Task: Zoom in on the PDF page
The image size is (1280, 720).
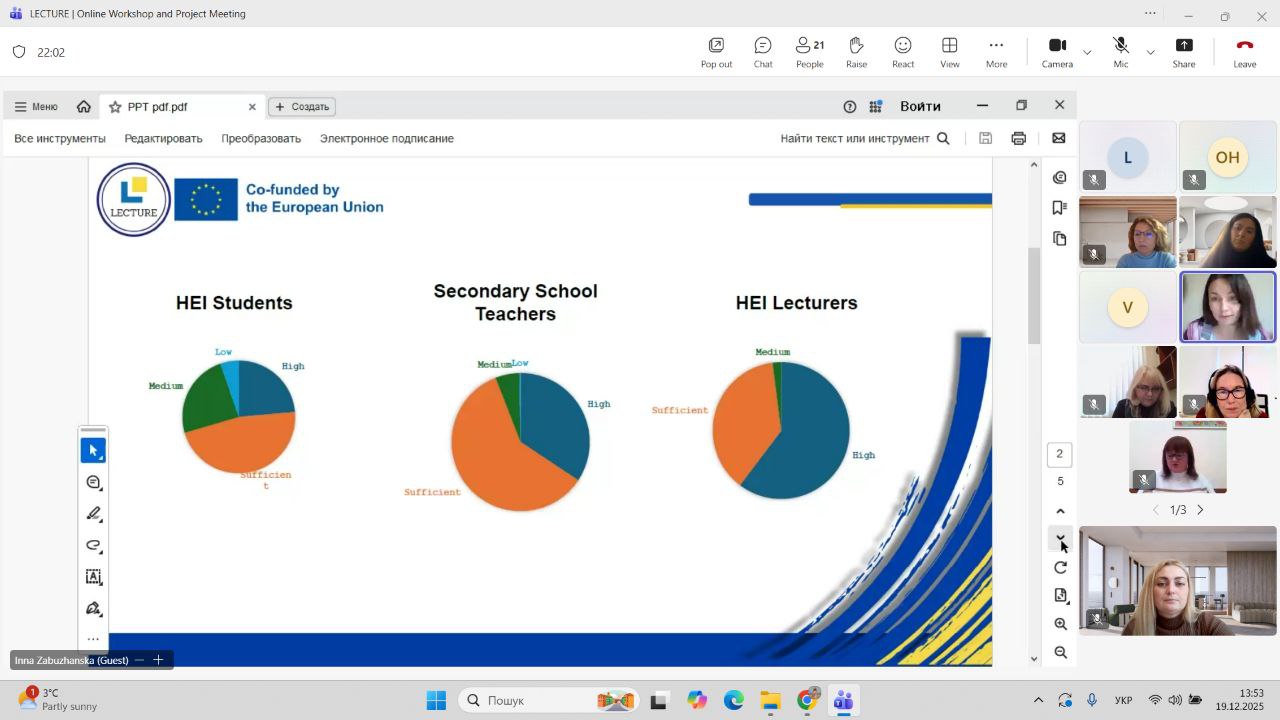Action: pyautogui.click(x=1060, y=624)
